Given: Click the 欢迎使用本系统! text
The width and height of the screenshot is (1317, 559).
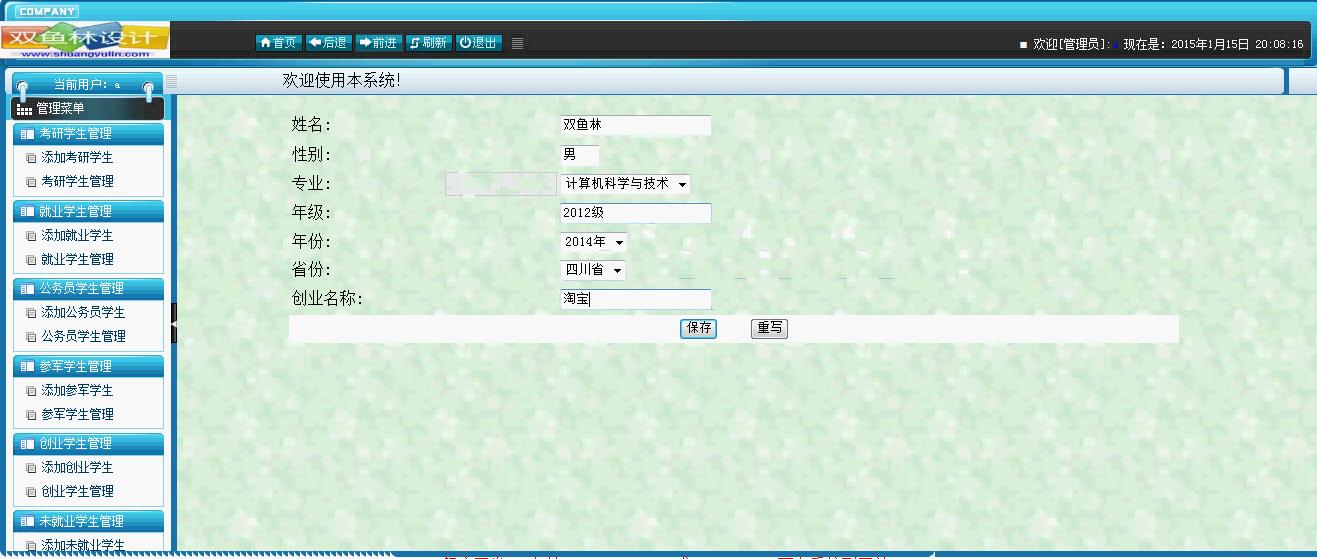Looking at the screenshot, I should point(342,81).
